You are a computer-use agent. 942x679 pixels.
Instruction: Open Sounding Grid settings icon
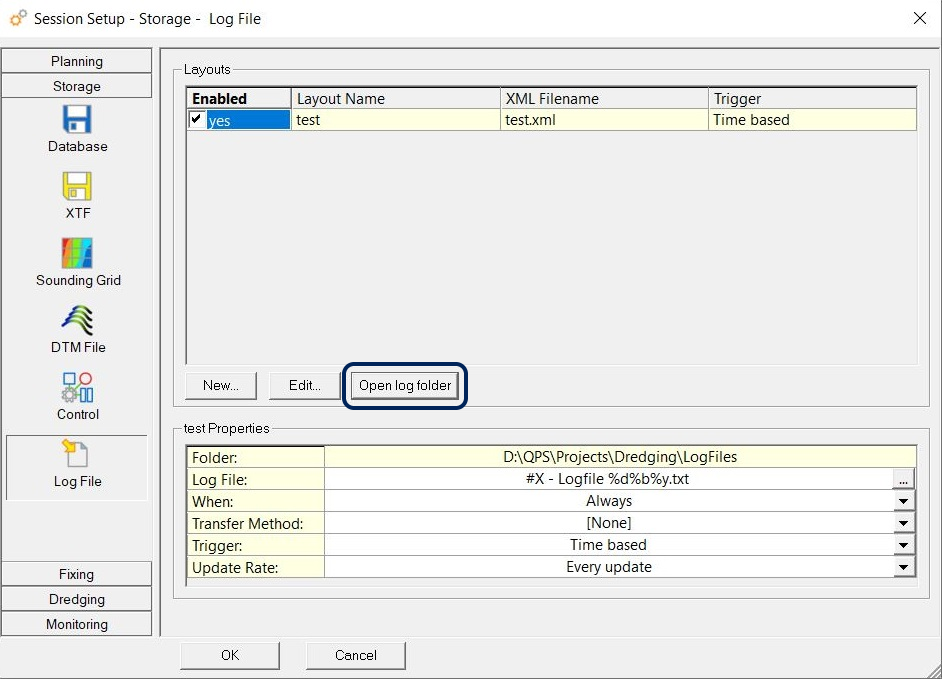77,254
